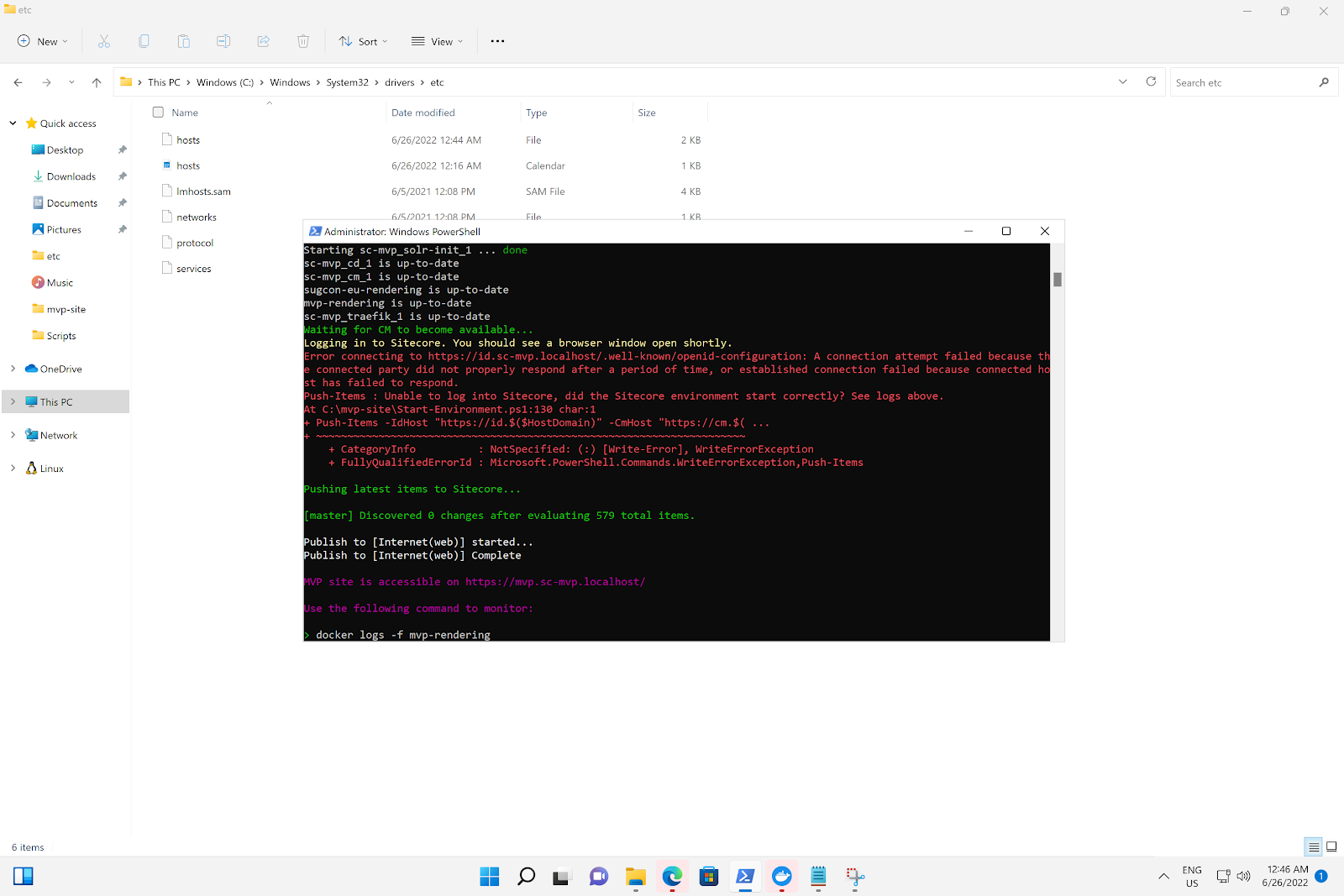Sort by Type column header
The width and height of the screenshot is (1344, 896).
[536, 113]
